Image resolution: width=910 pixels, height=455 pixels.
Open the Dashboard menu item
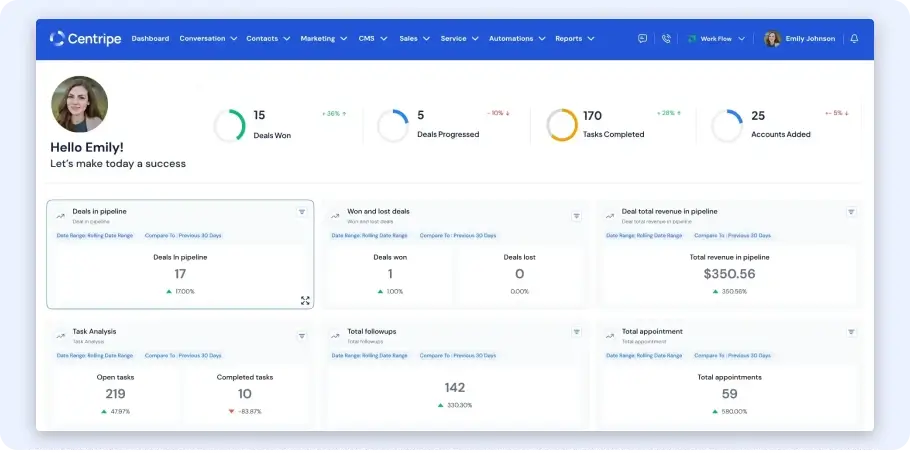tap(150, 39)
